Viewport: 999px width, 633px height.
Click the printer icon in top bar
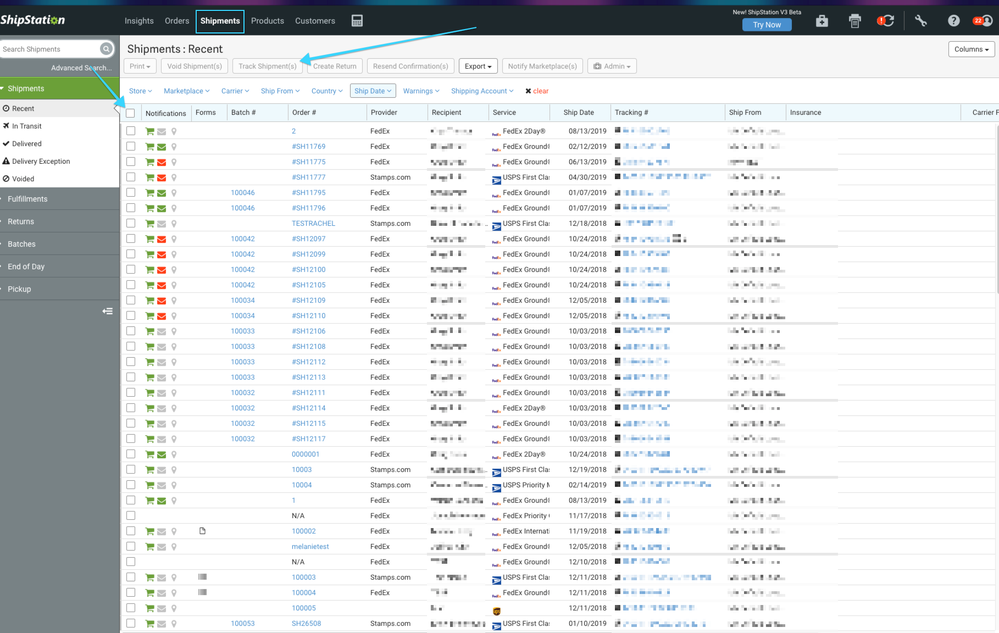(x=854, y=21)
